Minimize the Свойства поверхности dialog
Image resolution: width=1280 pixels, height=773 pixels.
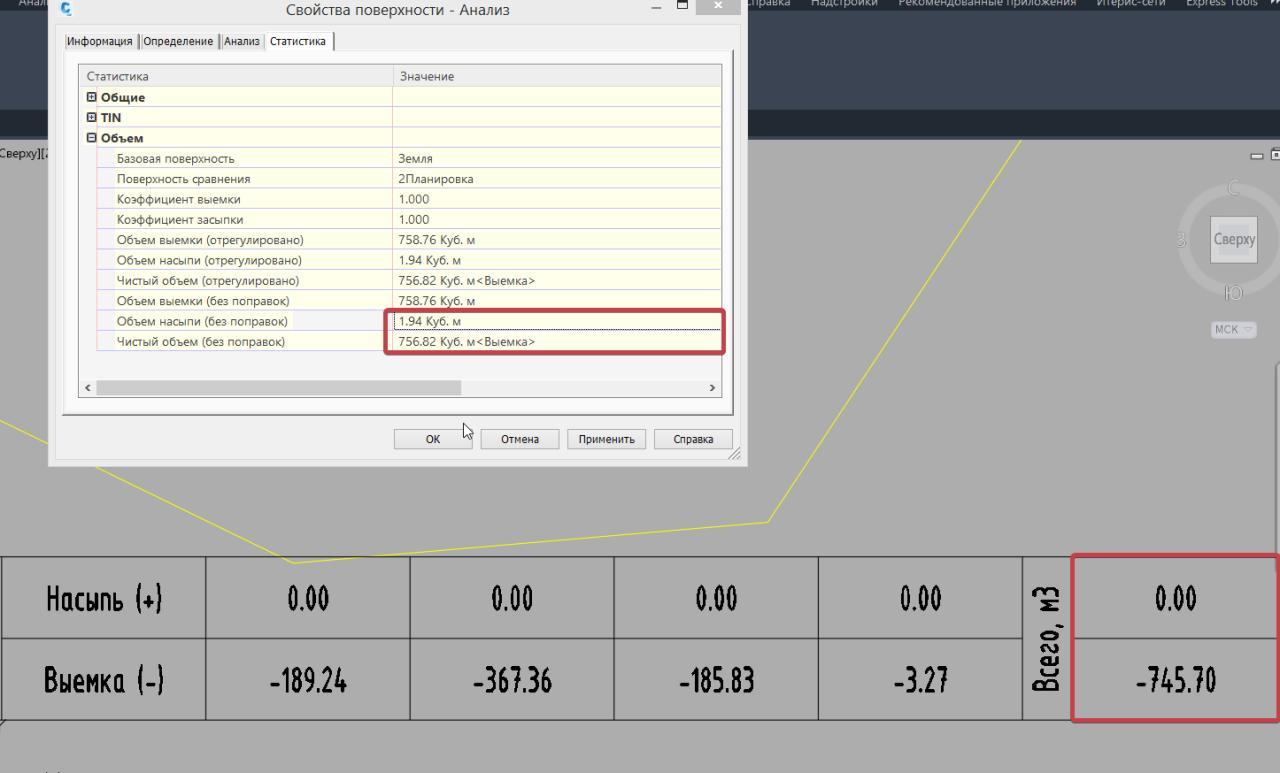[656, 7]
